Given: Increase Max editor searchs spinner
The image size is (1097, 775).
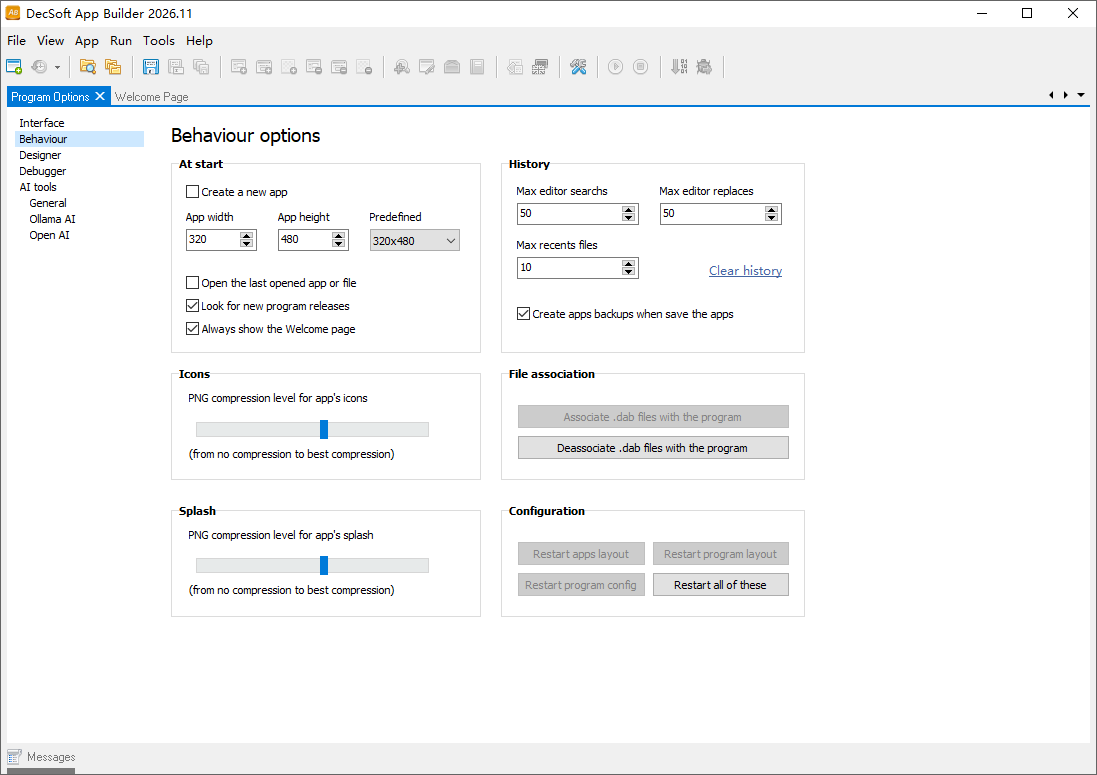Looking at the screenshot, I should point(628,209).
